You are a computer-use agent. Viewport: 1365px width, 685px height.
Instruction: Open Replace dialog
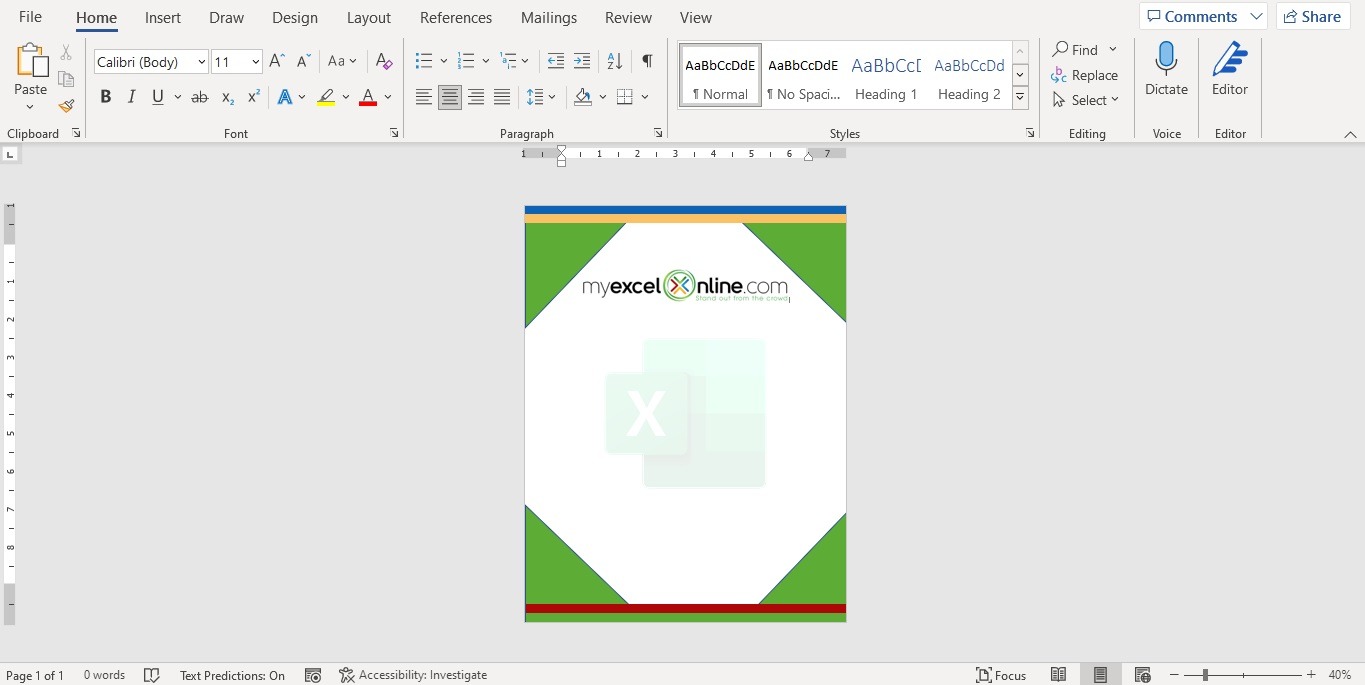pyautogui.click(x=1085, y=75)
